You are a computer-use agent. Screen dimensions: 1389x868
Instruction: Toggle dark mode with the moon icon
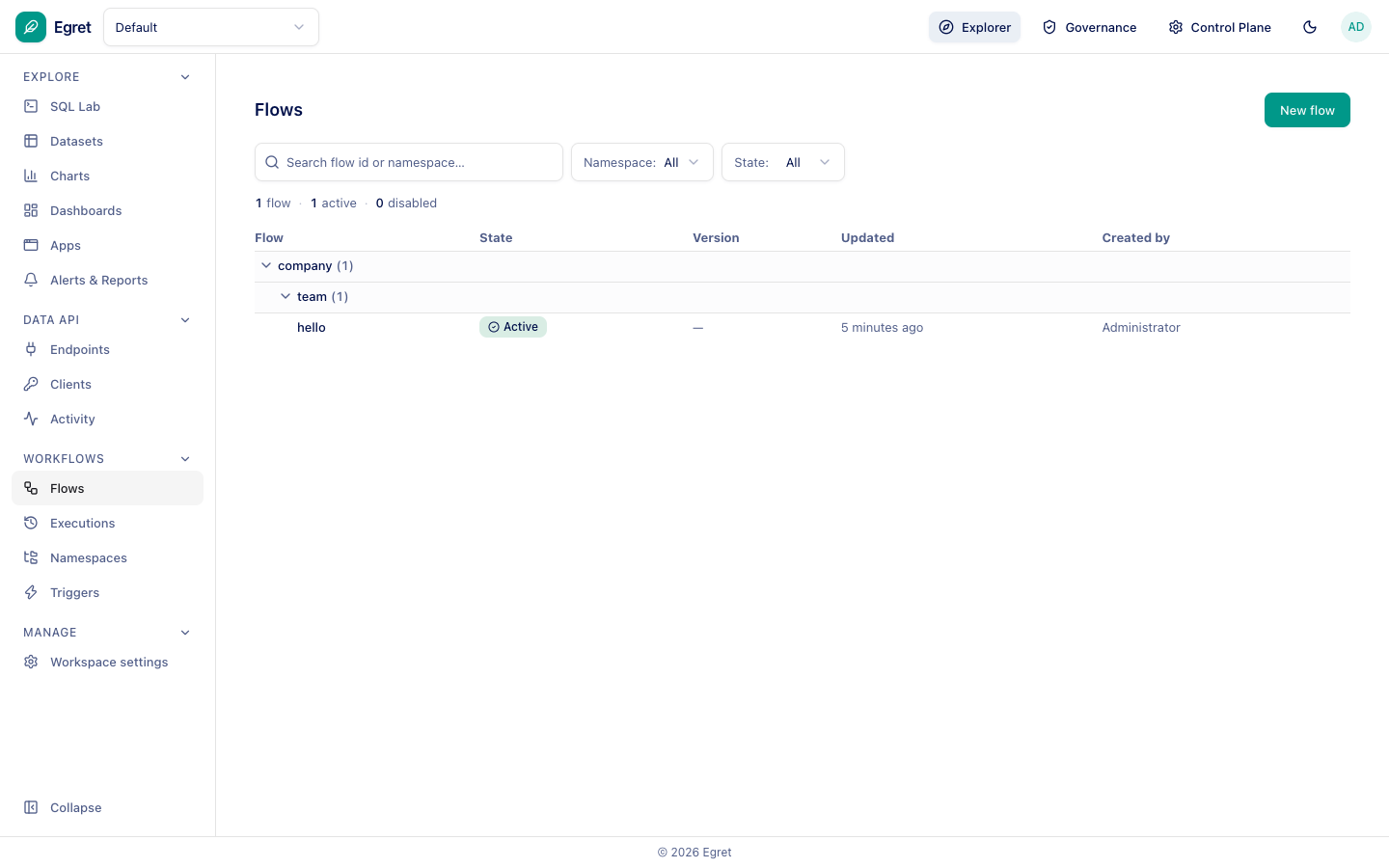click(x=1310, y=27)
